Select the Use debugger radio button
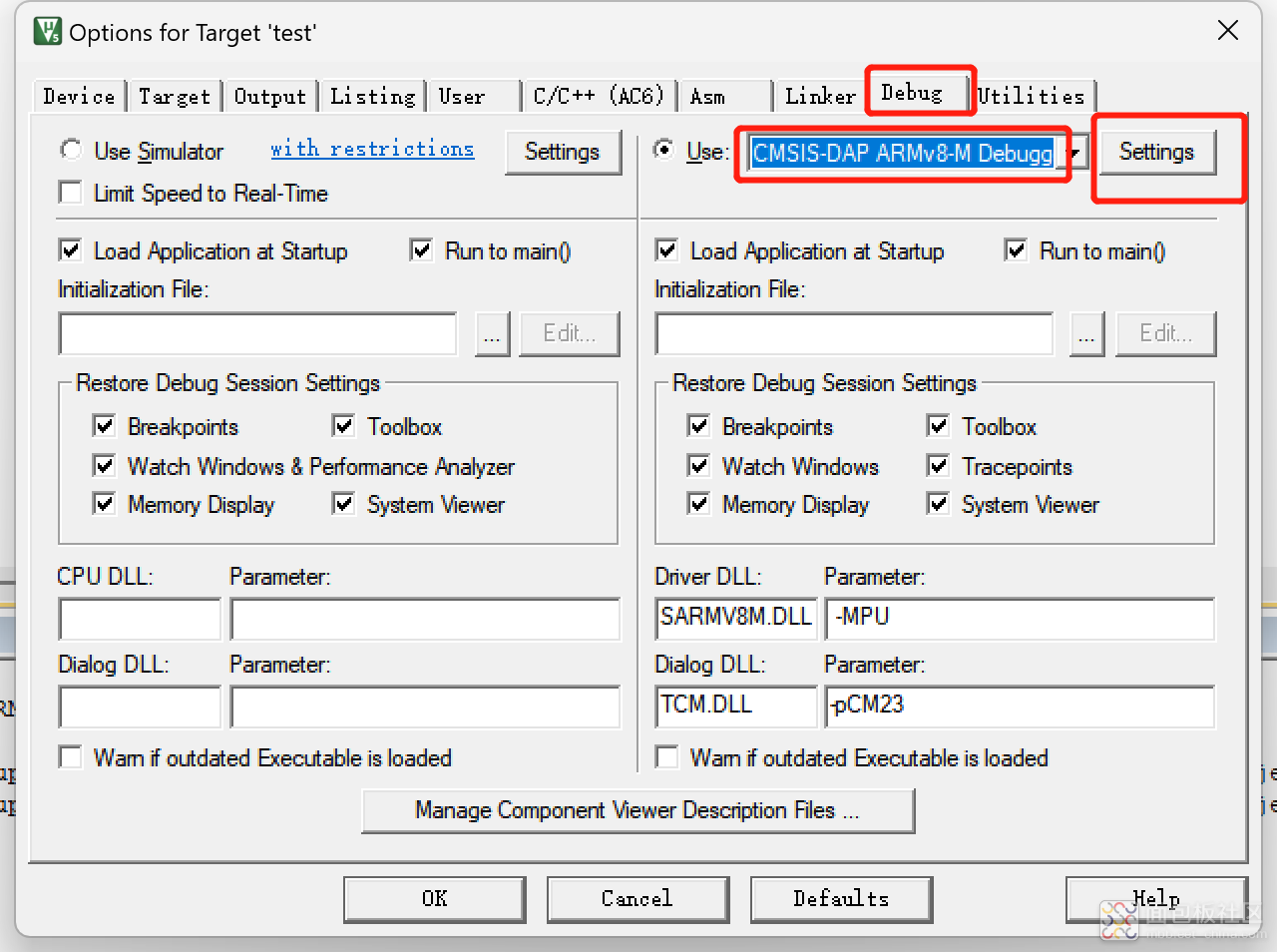 (x=663, y=151)
